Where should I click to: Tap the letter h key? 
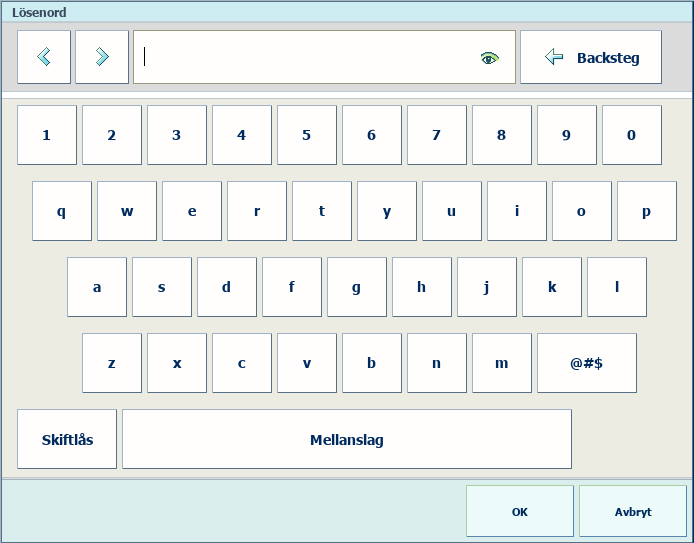click(422, 287)
